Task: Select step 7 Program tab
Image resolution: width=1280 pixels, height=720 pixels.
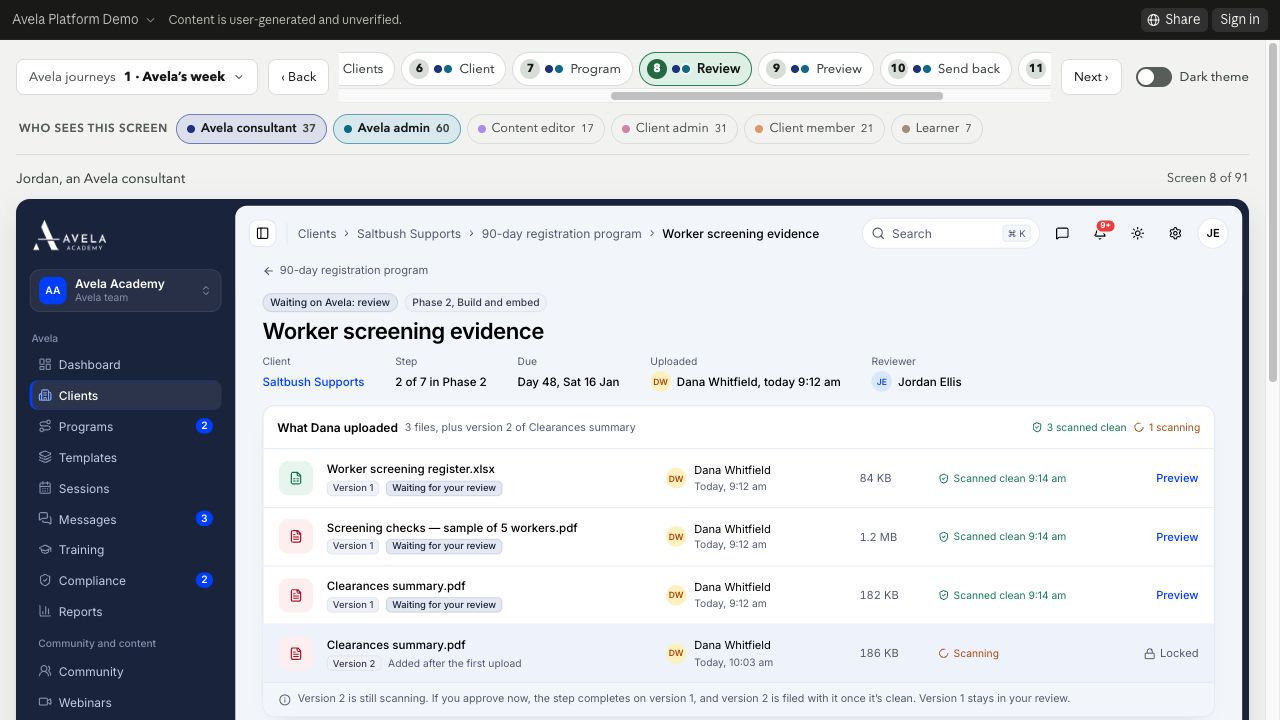Action: click(572, 69)
